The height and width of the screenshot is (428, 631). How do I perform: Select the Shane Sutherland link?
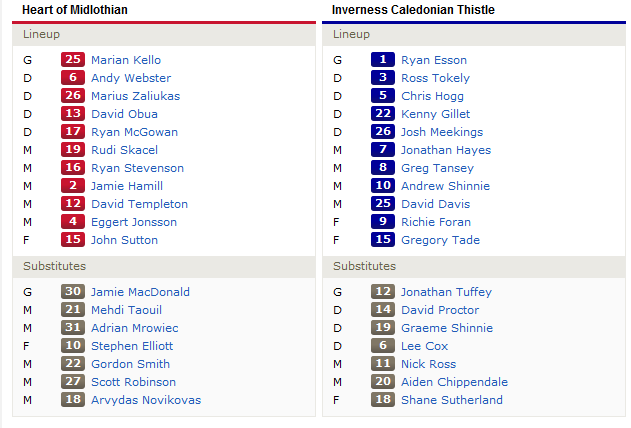pyautogui.click(x=452, y=400)
